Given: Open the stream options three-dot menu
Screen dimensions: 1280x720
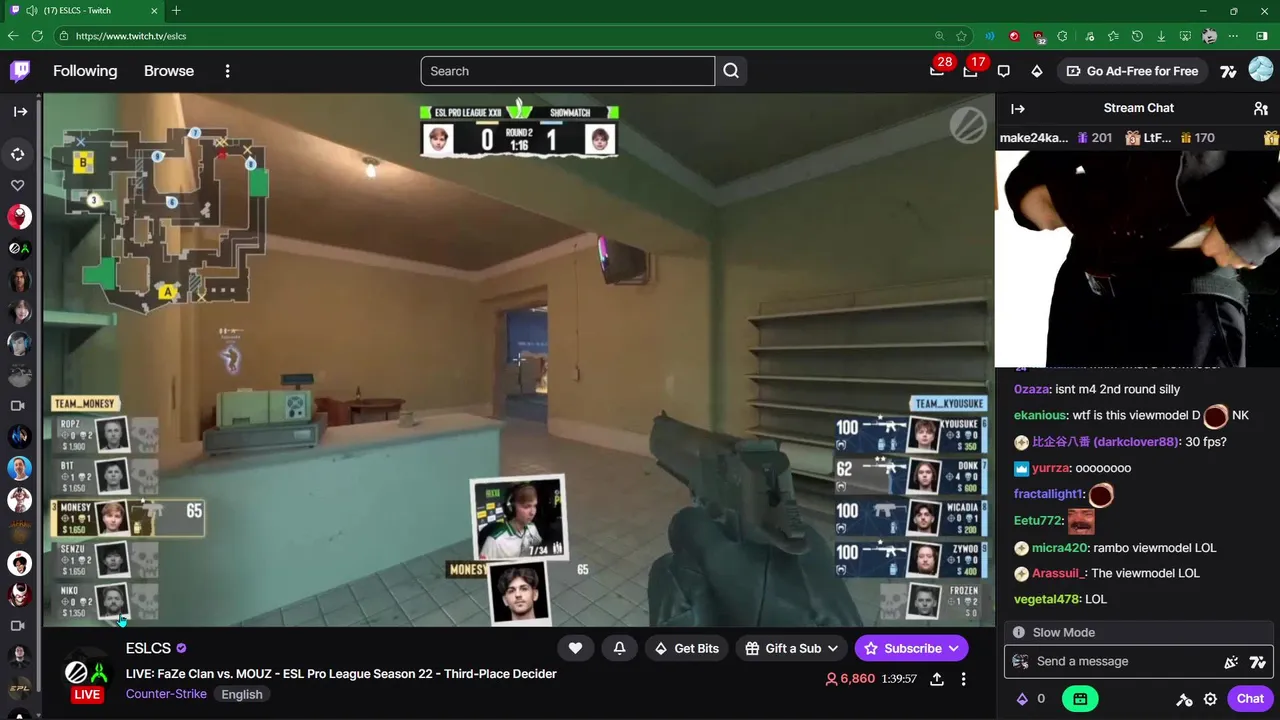Looking at the screenshot, I should pos(963,679).
